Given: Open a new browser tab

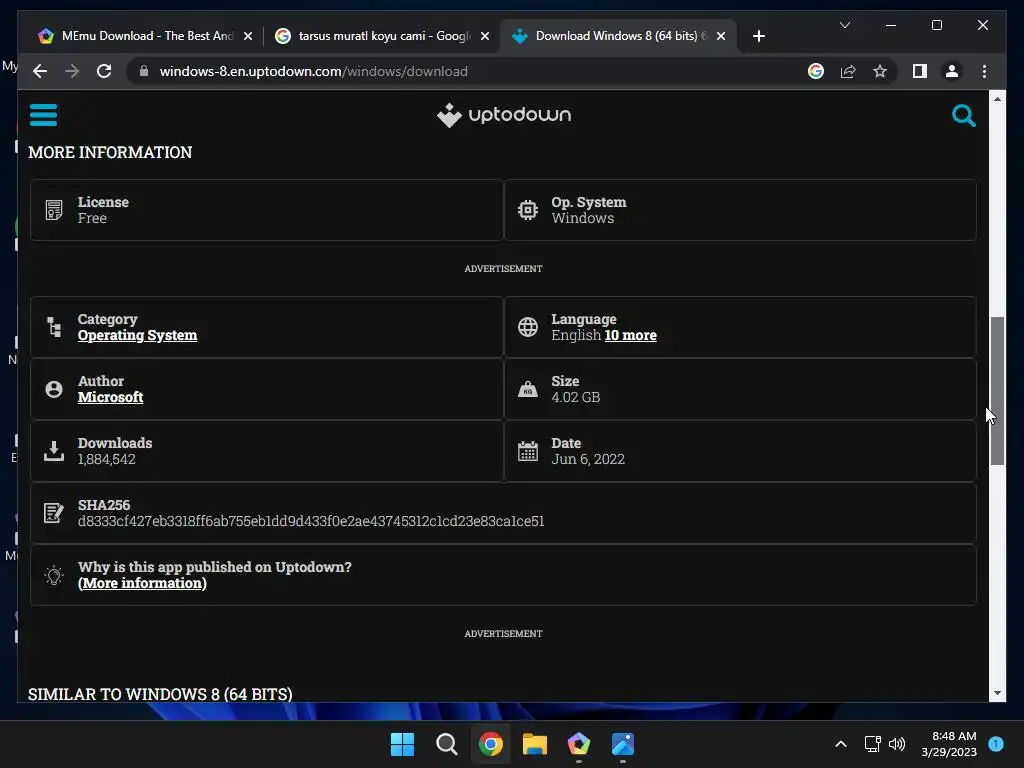Looking at the screenshot, I should (x=758, y=36).
